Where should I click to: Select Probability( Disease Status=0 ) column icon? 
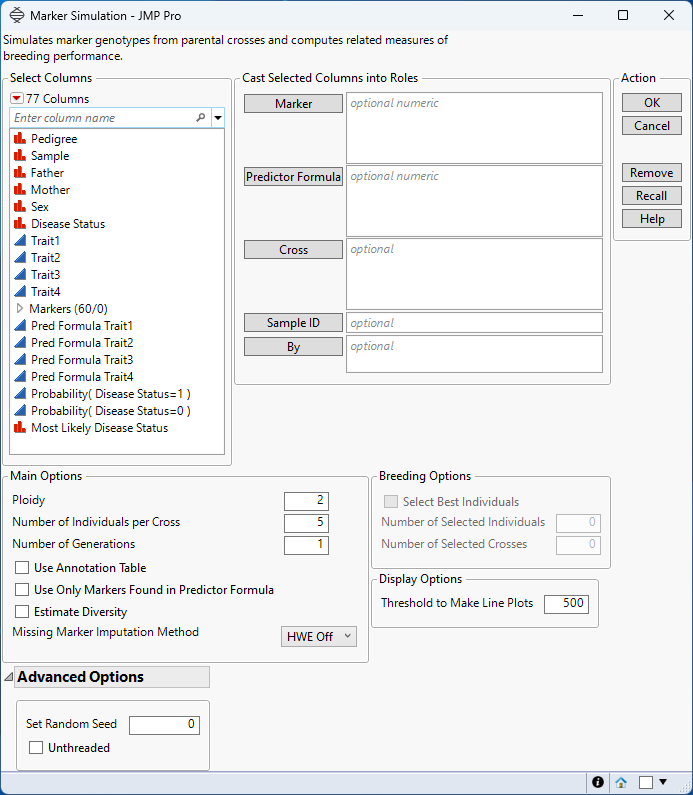coord(20,411)
